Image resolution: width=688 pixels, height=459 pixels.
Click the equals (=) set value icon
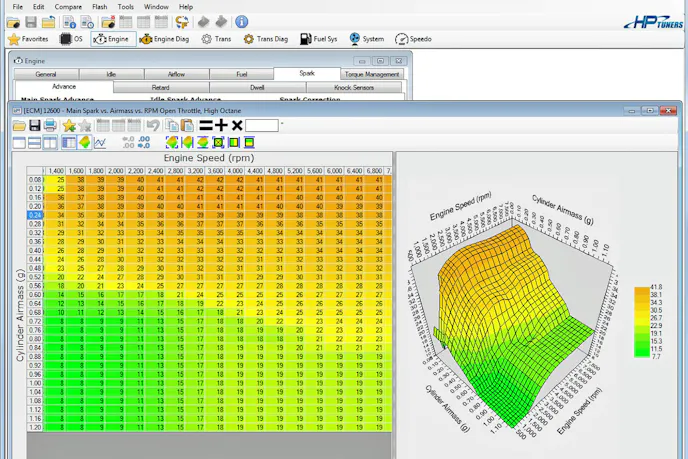pos(205,126)
